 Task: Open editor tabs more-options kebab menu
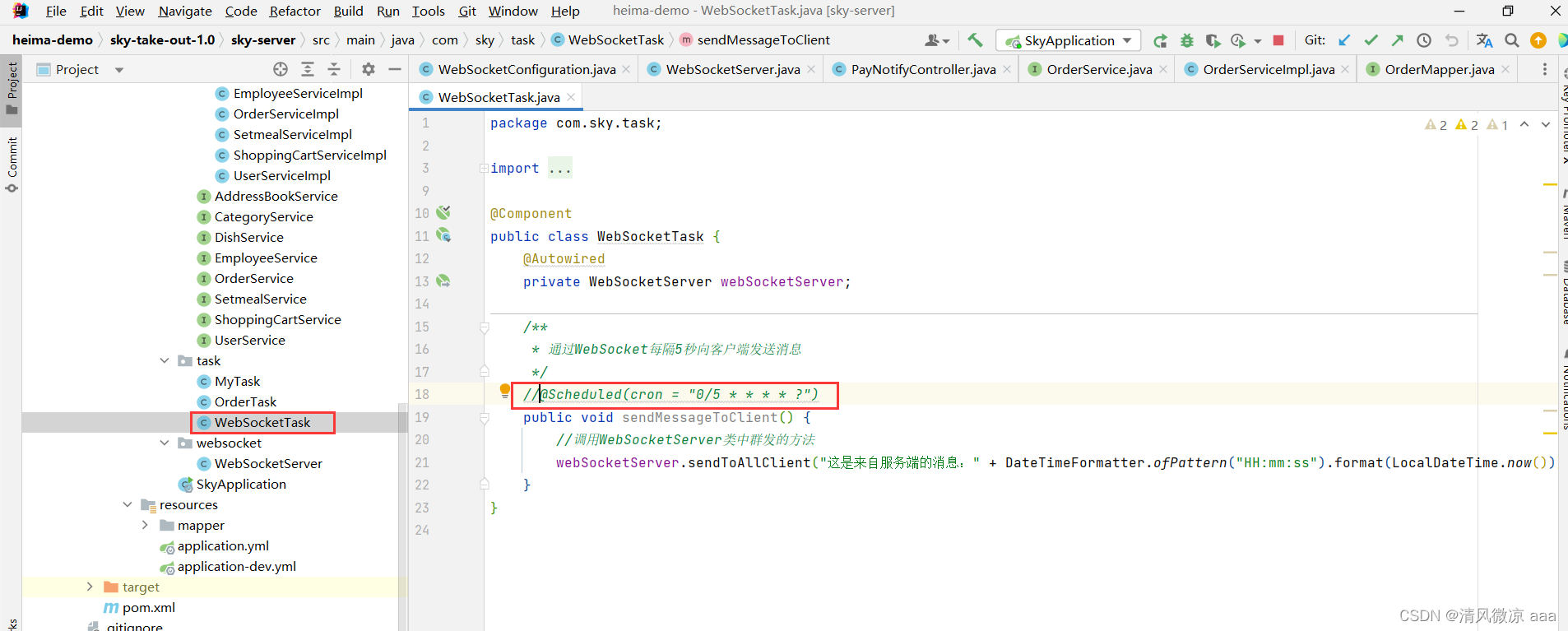click(1544, 69)
